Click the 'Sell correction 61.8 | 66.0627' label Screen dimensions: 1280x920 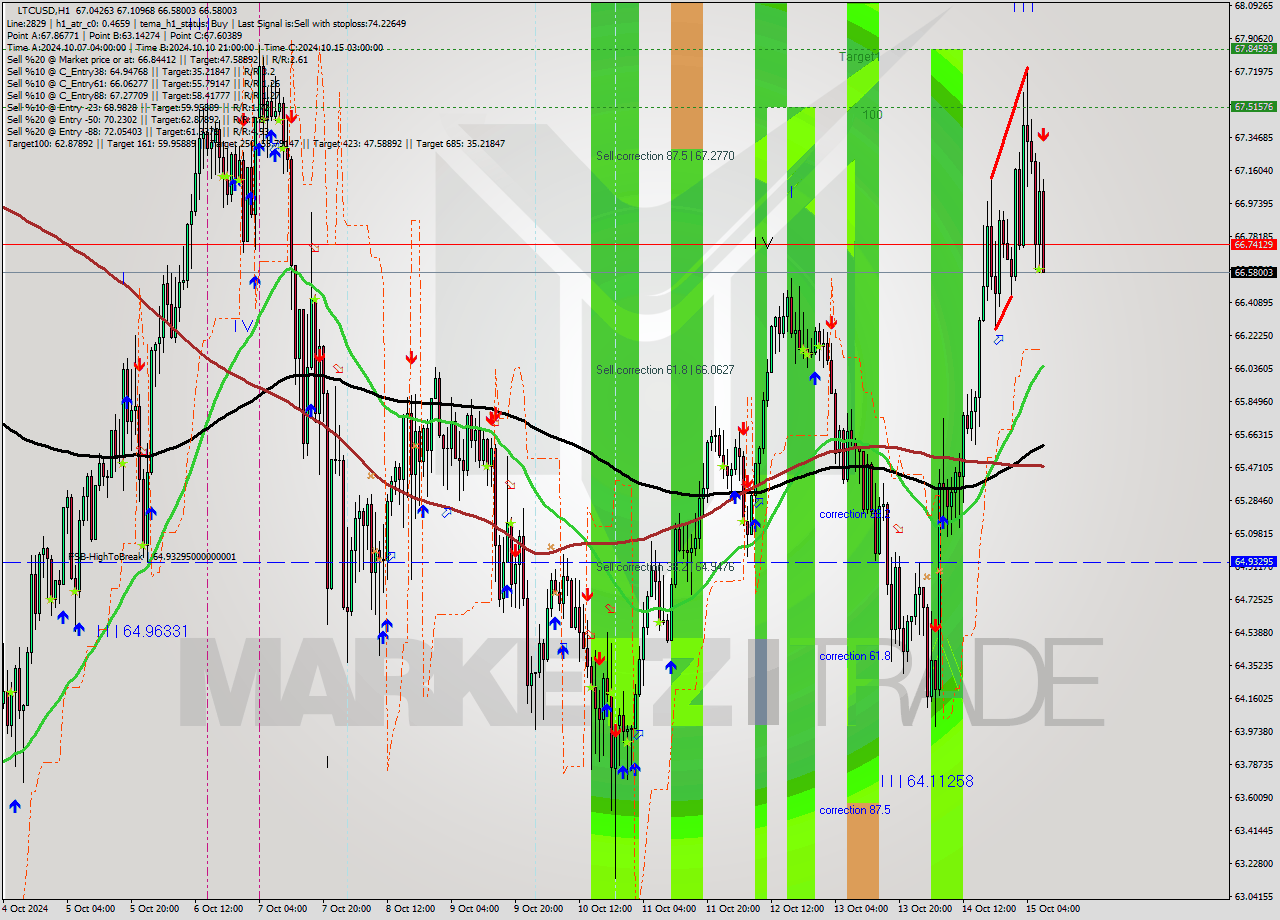pyautogui.click(x=665, y=370)
